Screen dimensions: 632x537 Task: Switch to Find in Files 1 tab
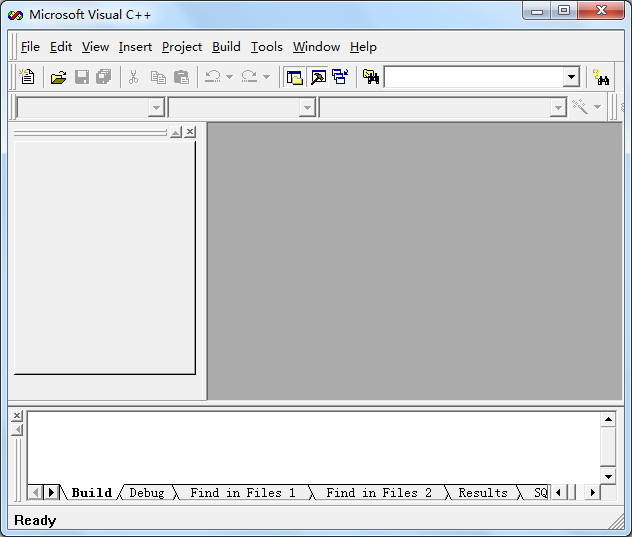(x=243, y=493)
